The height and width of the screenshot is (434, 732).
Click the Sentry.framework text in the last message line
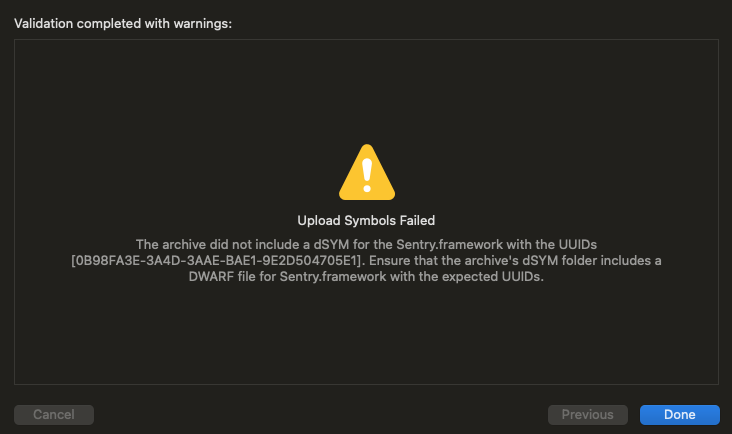tap(333, 277)
